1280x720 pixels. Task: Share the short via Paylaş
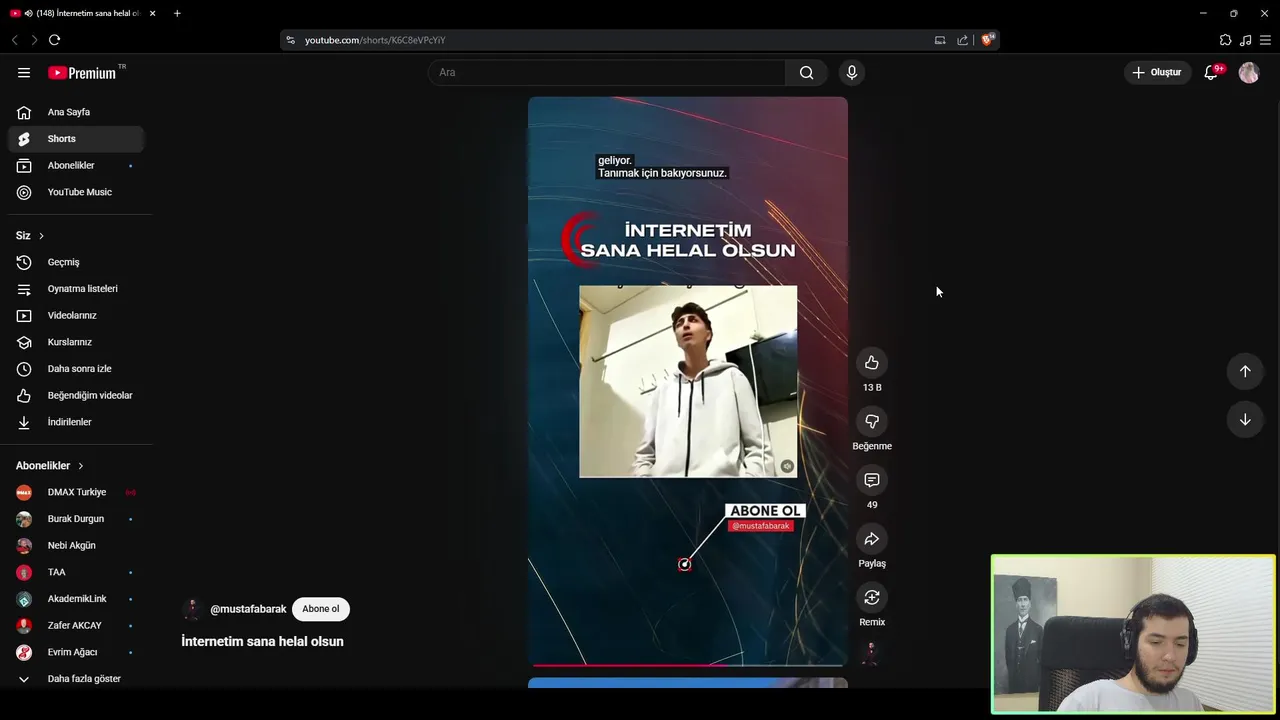872,539
